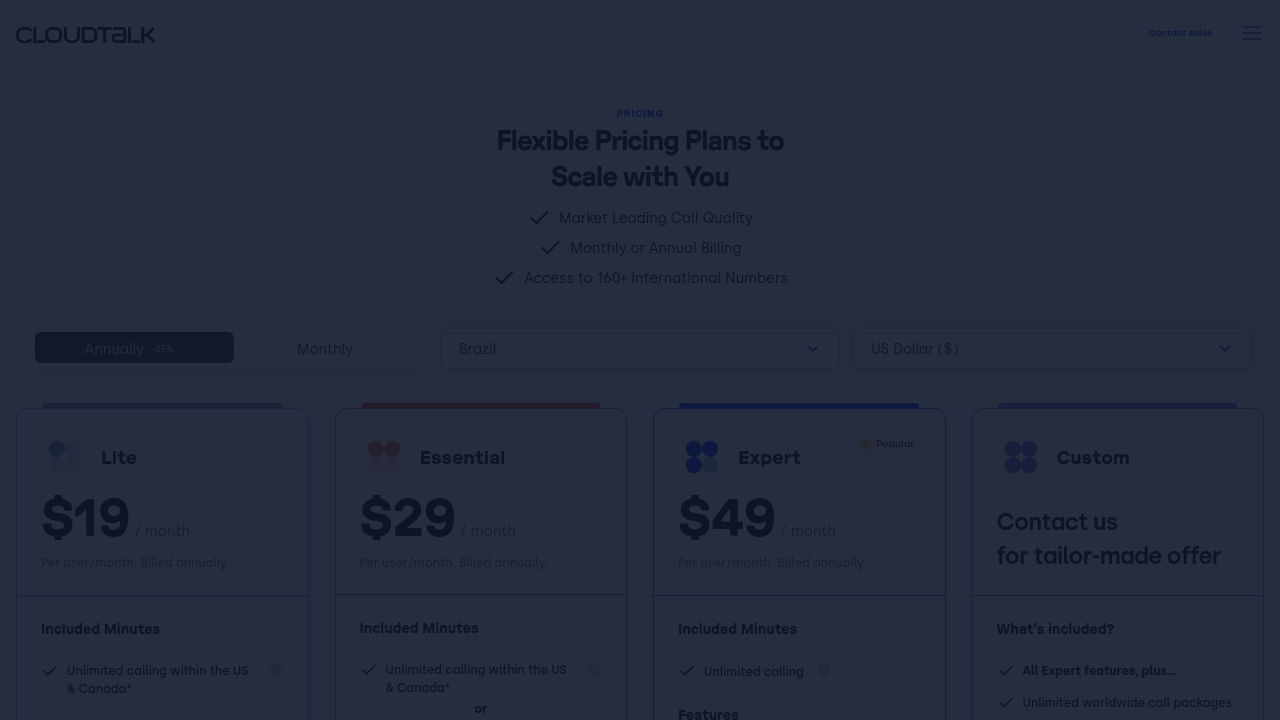Screen dimensions: 1280x720
Task: Click the Popular badge on Expert plan
Action: (888, 444)
